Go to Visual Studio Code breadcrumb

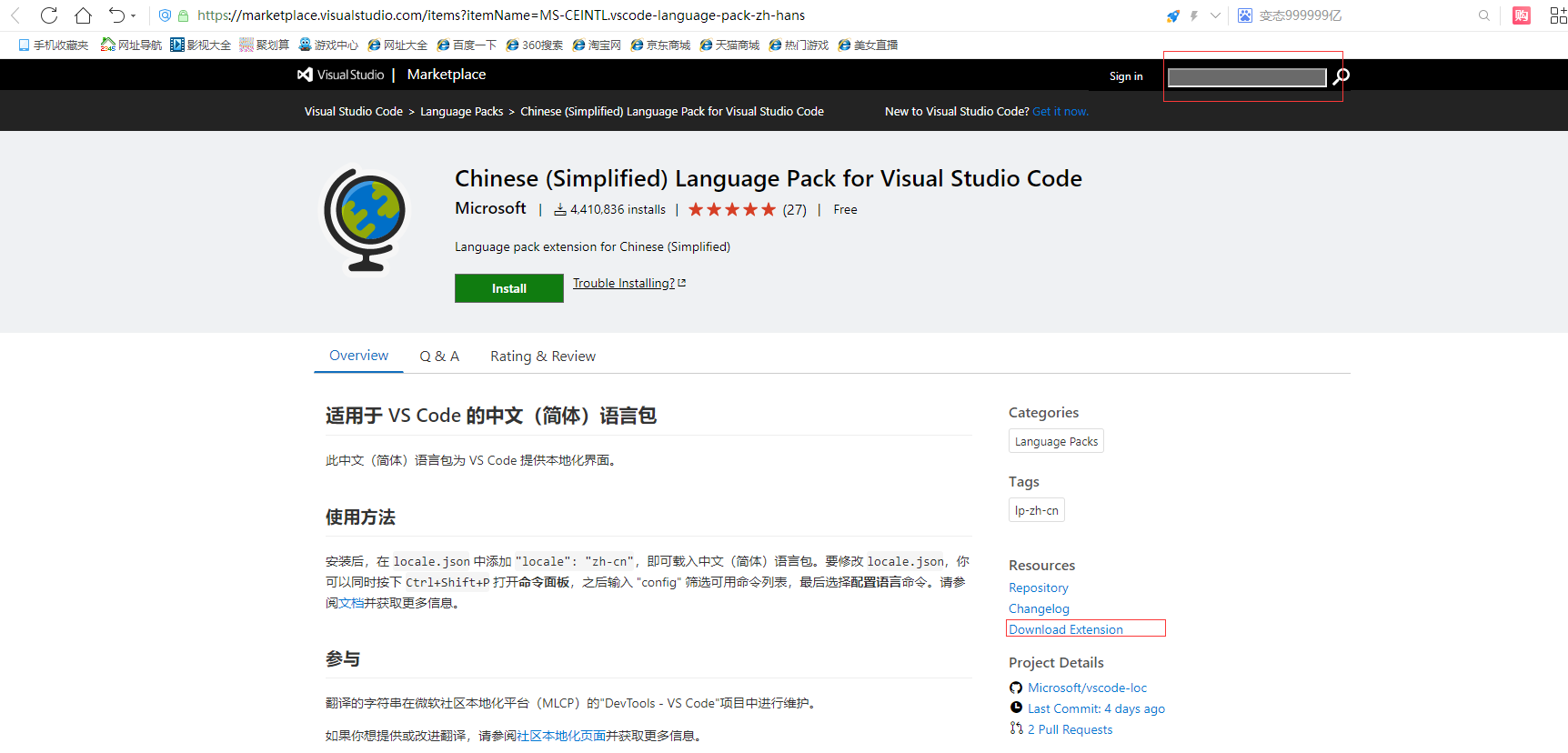coord(353,111)
